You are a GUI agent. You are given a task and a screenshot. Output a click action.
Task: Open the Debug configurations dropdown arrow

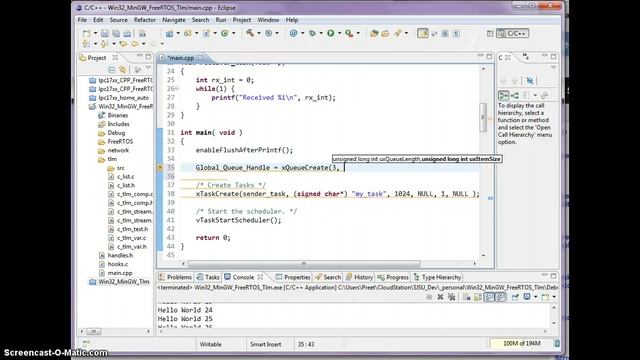tap(321, 33)
